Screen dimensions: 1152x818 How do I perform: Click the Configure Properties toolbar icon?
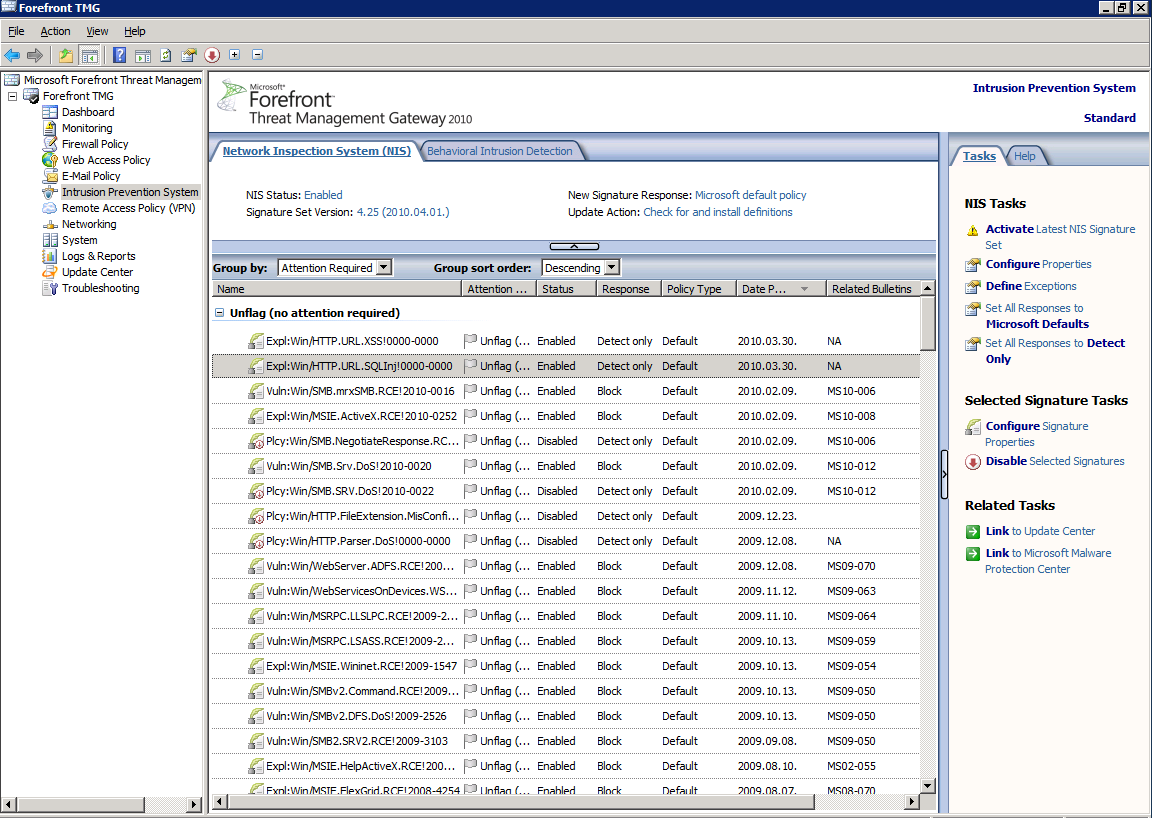[189, 55]
